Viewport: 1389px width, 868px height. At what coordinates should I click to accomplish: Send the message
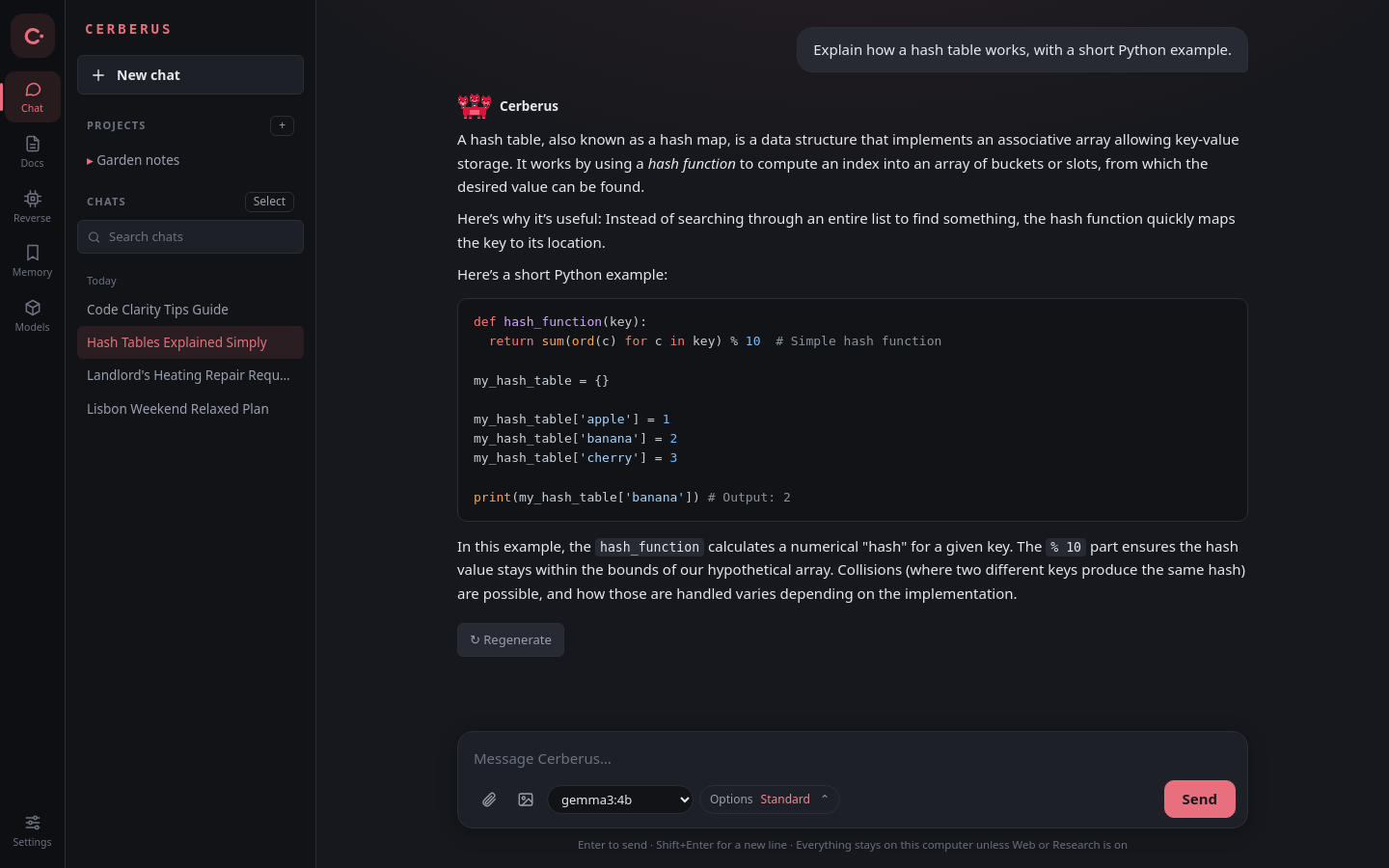[1199, 800]
